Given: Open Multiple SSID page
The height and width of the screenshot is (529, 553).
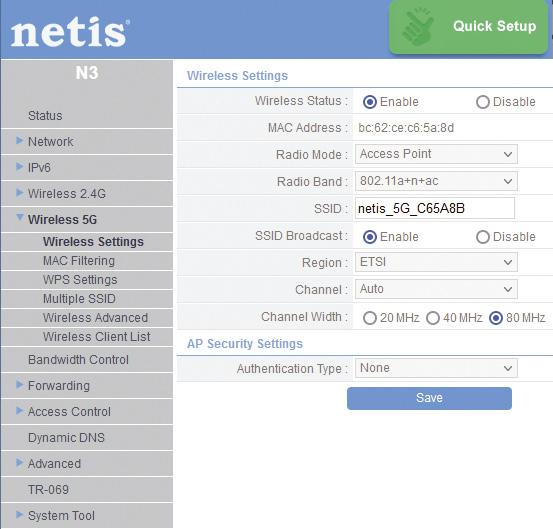Looking at the screenshot, I should point(79,299).
